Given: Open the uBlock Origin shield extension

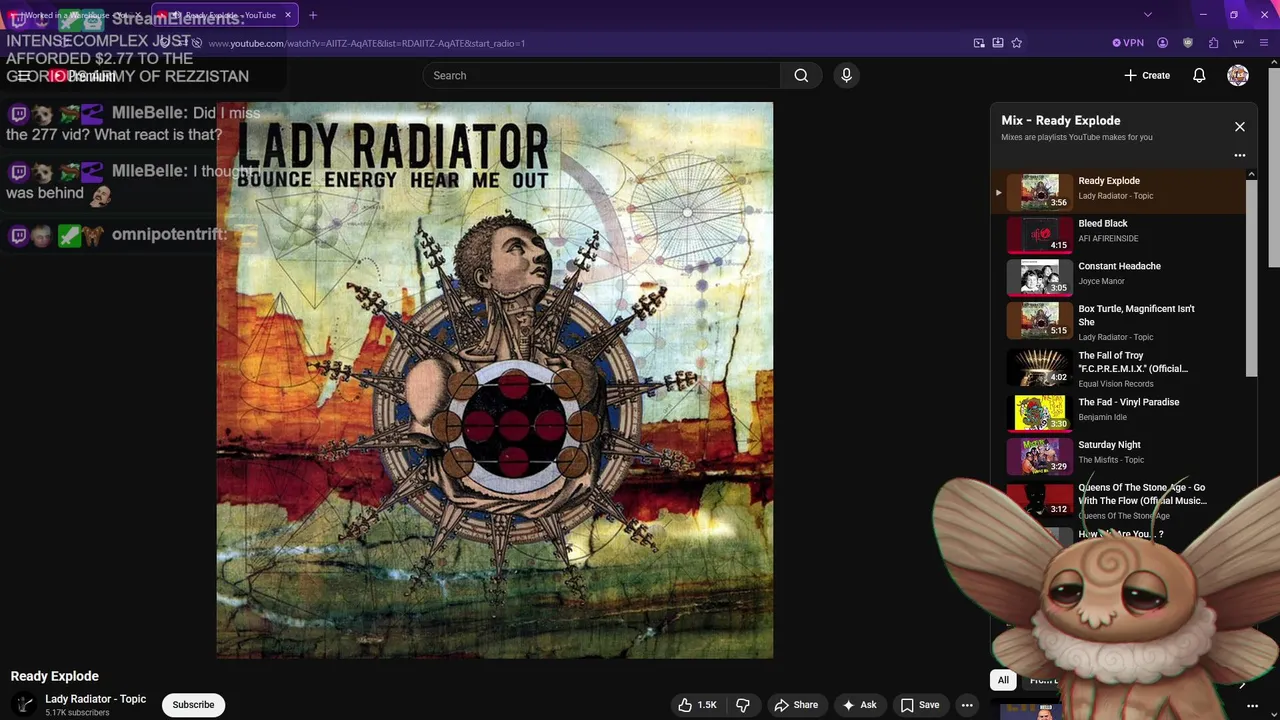Looking at the screenshot, I should pyautogui.click(x=1188, y=43).
